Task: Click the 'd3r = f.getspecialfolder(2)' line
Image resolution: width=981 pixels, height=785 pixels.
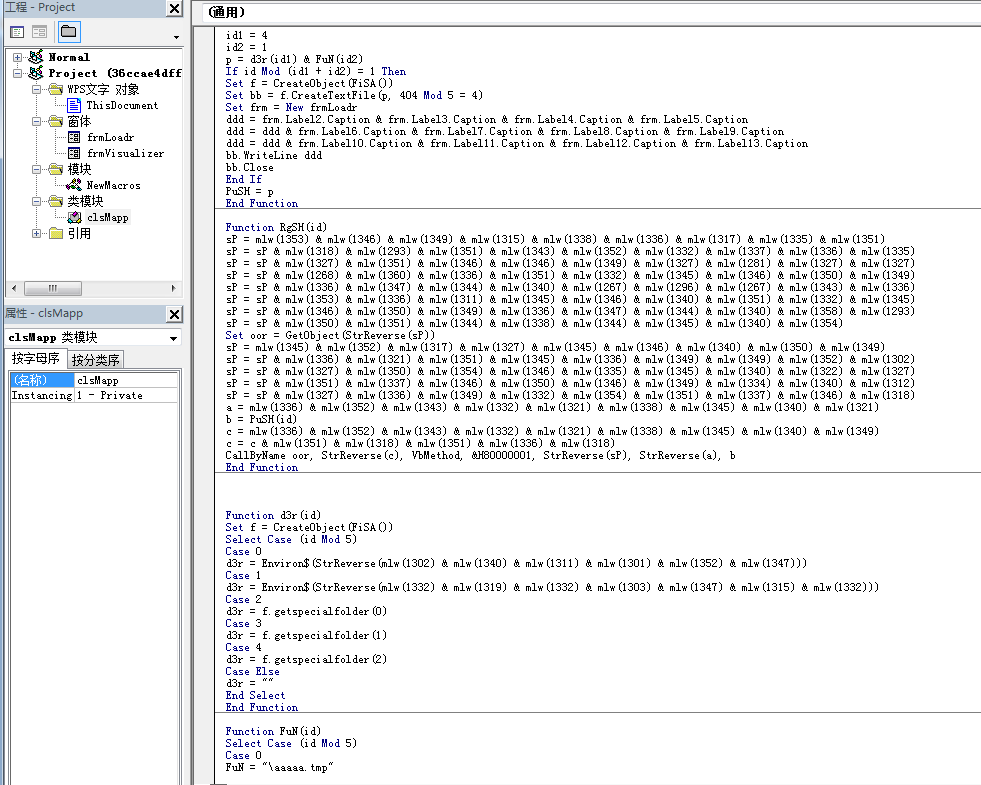Action: point(306,659)
